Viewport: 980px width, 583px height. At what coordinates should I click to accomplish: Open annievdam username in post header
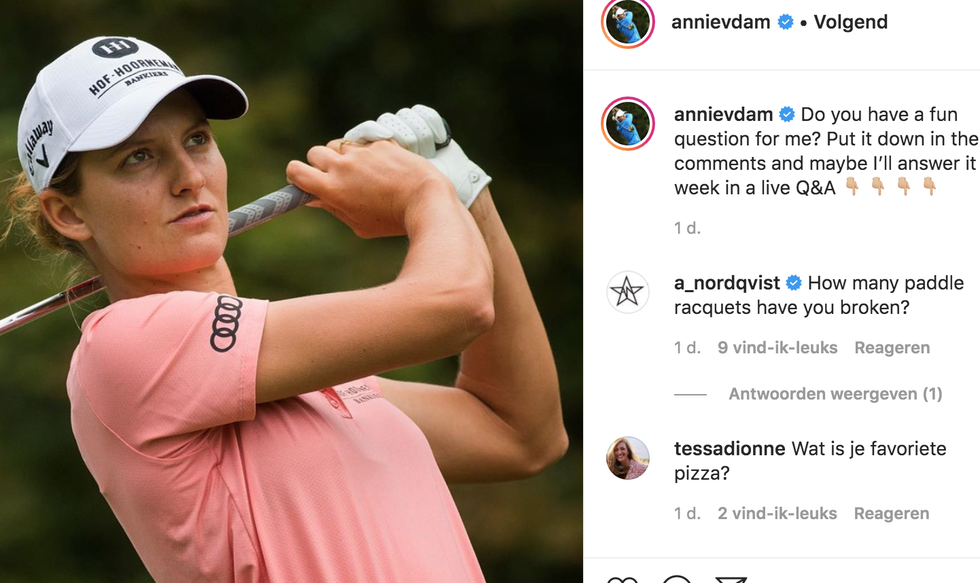point(721,22)
